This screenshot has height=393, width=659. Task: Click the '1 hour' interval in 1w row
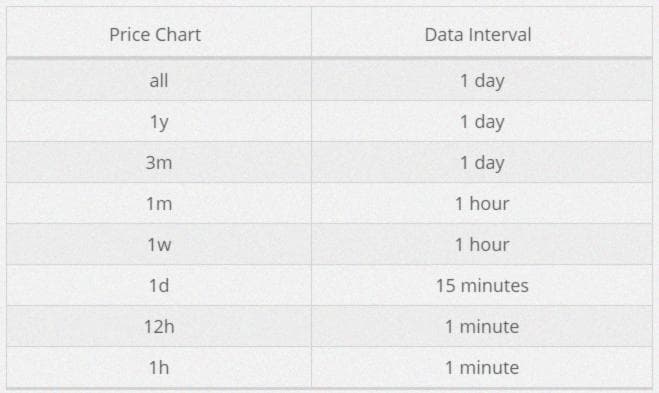tap(482, 244)
